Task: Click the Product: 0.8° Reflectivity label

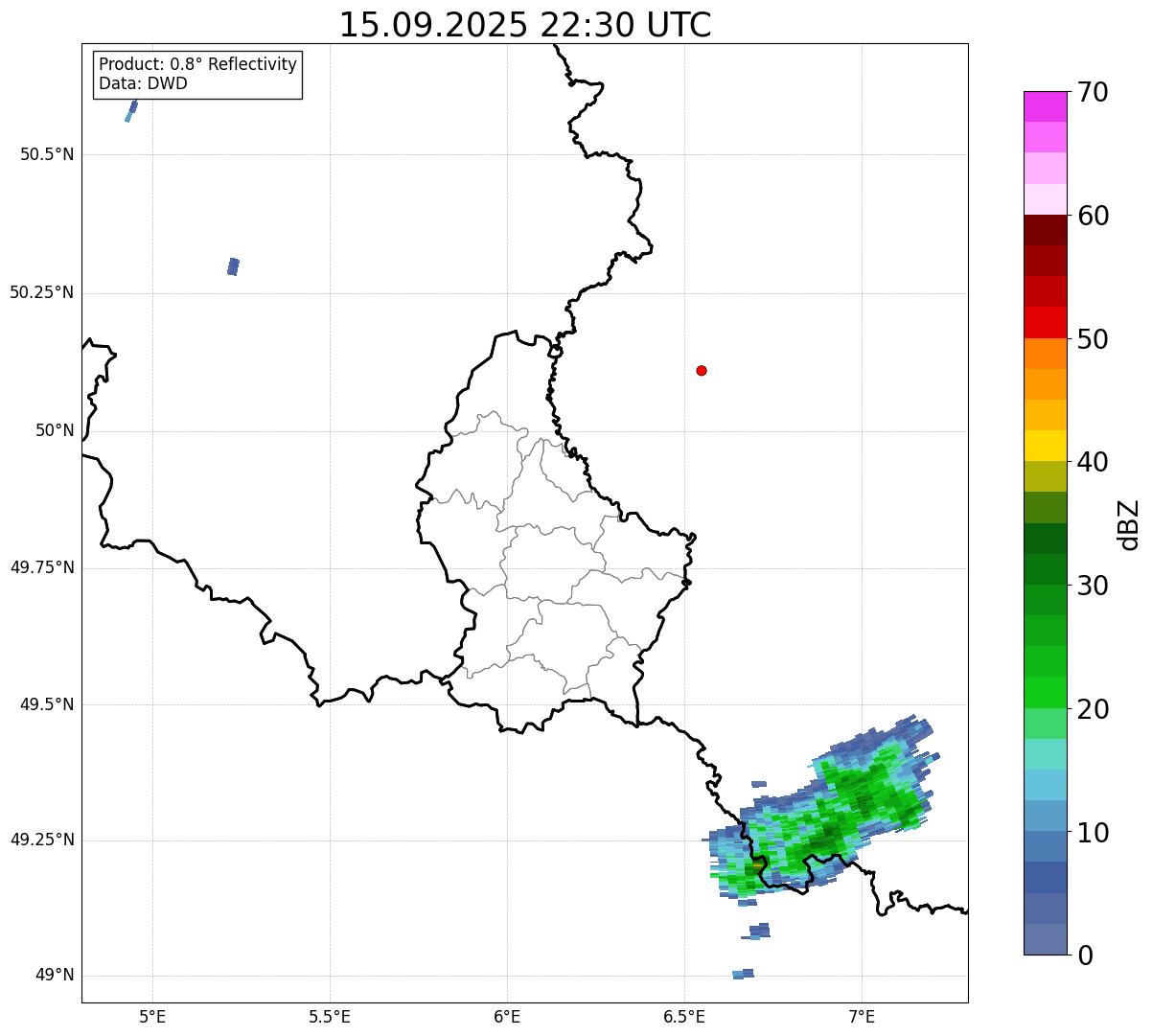Action: [198, 64]
